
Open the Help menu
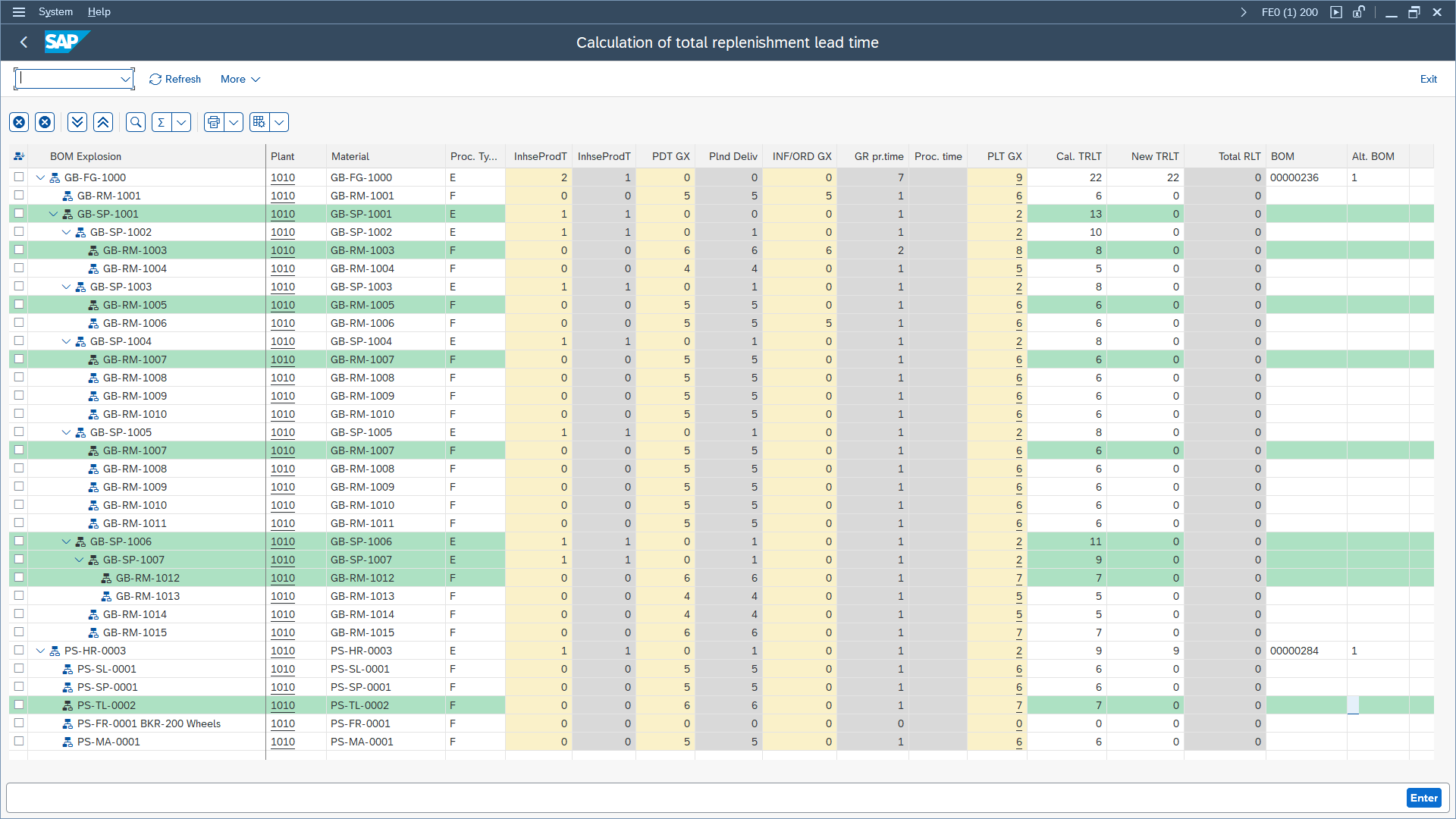click(x=99, y=11)
